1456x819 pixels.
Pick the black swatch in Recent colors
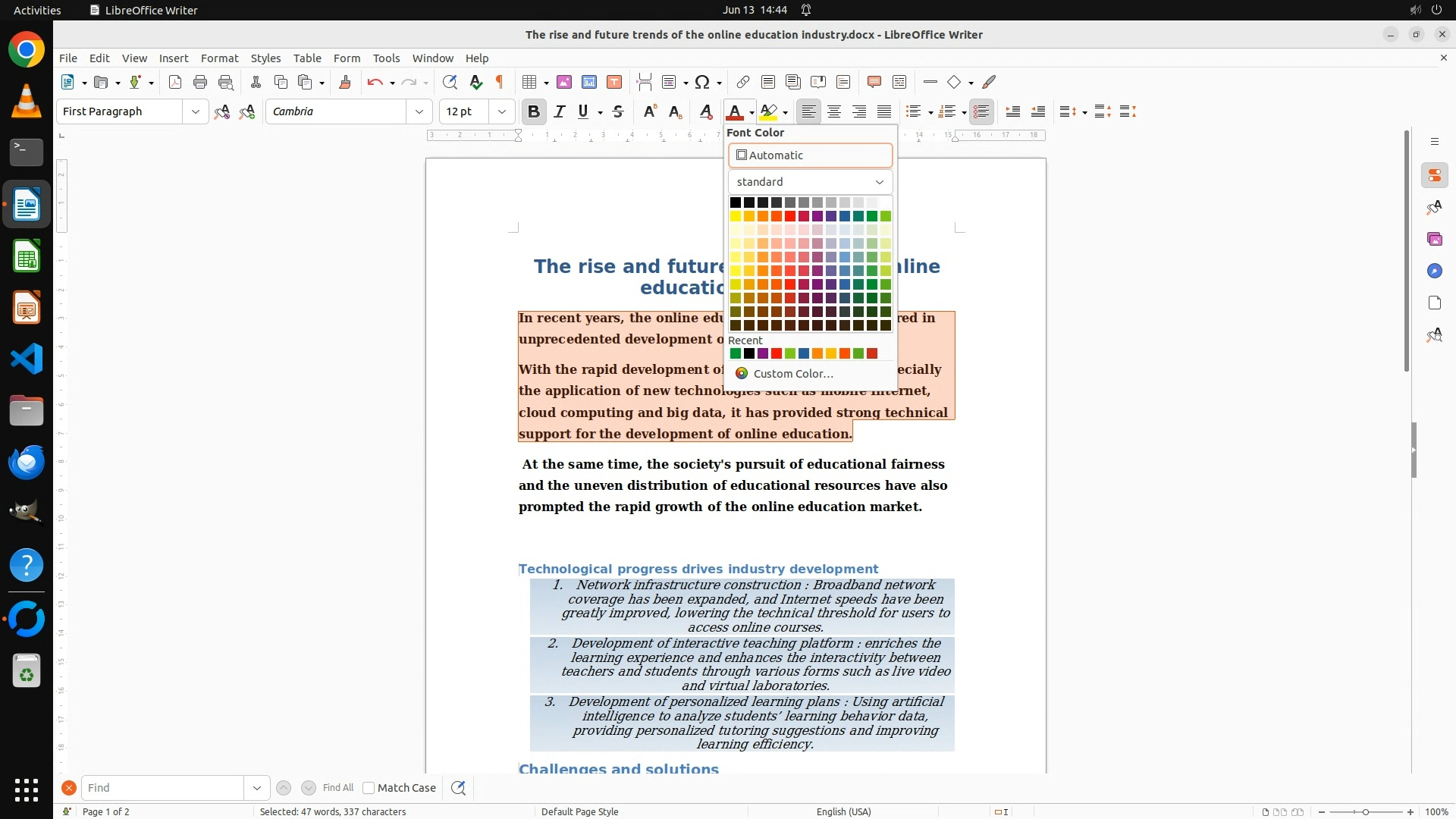tap(749, 353)
